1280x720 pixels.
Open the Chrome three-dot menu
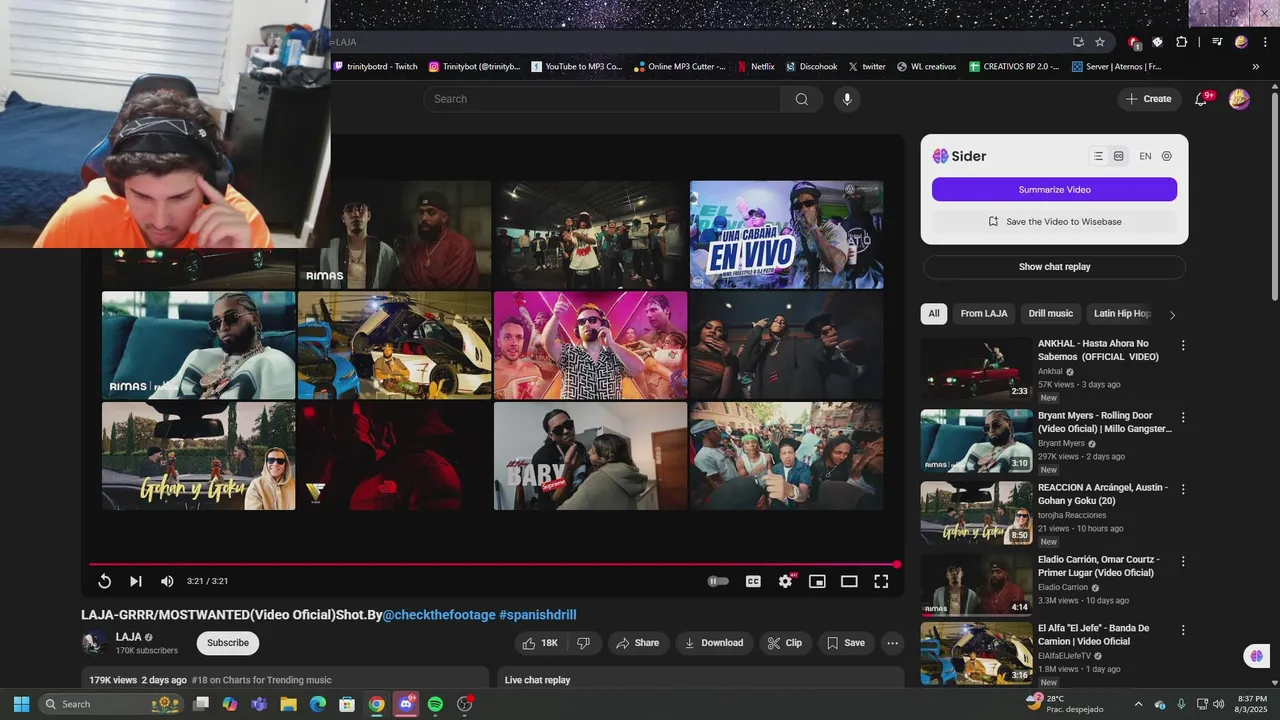tap(1265, 42)
